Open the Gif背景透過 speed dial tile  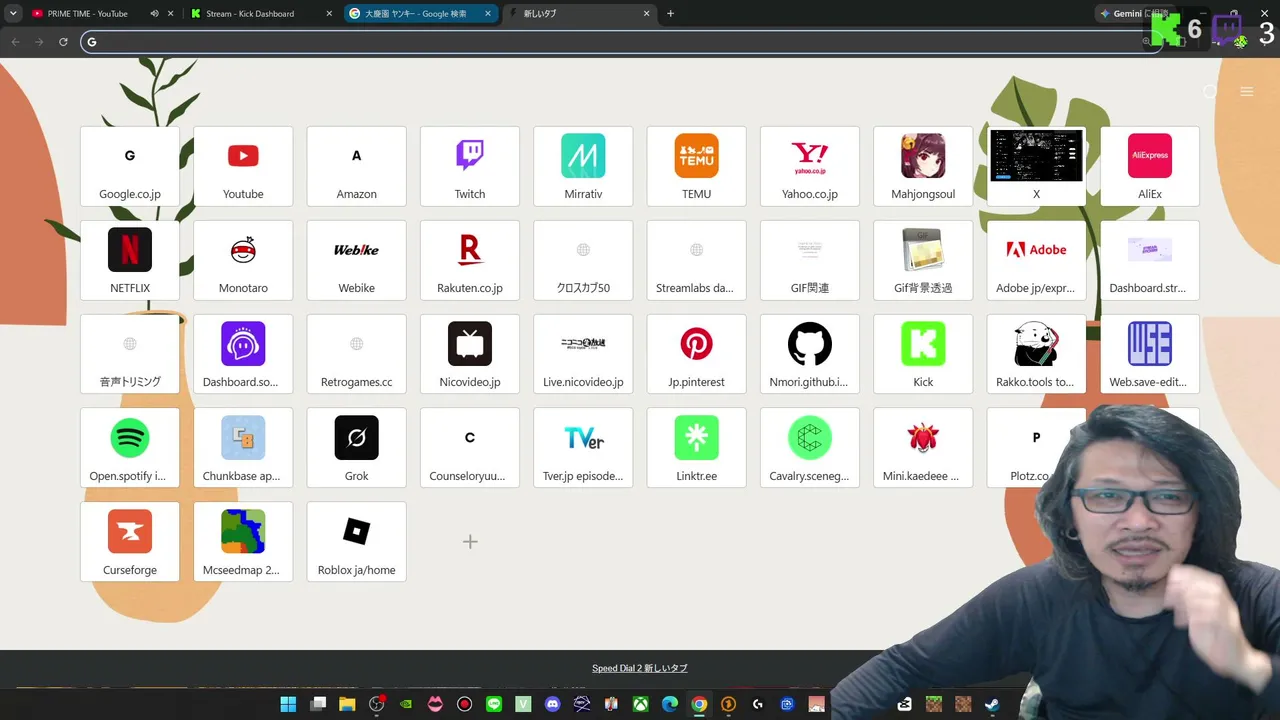pos(923,260)
